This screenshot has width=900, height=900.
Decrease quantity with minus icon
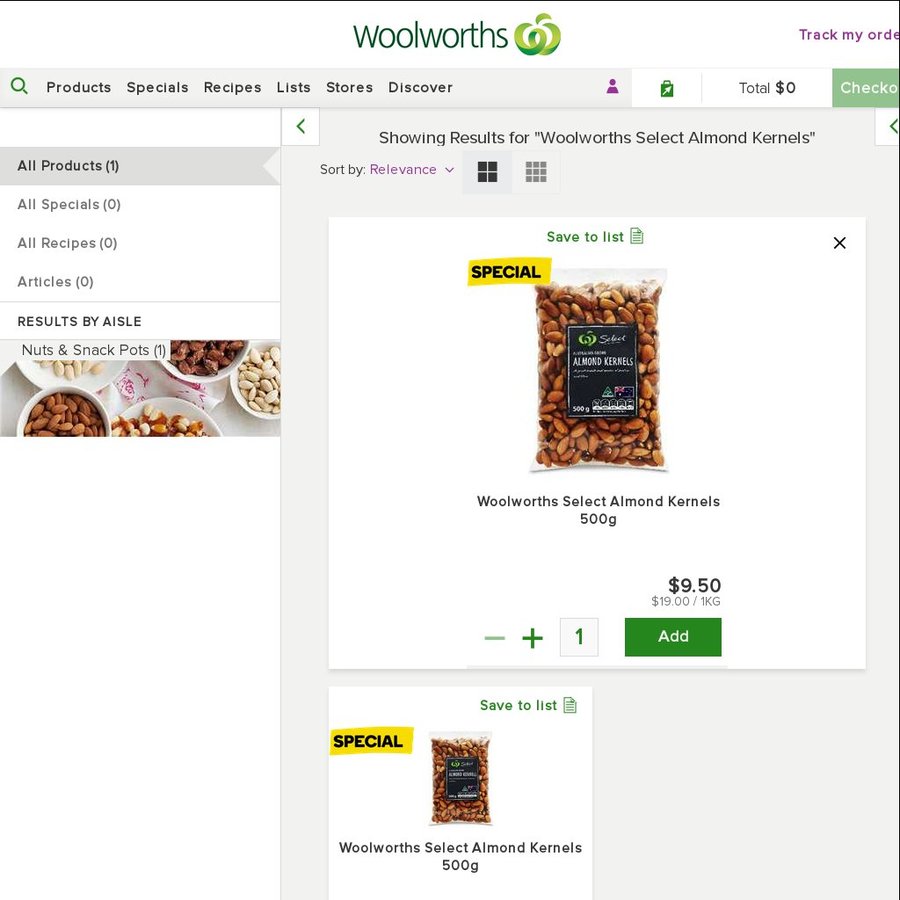point(495,638)
